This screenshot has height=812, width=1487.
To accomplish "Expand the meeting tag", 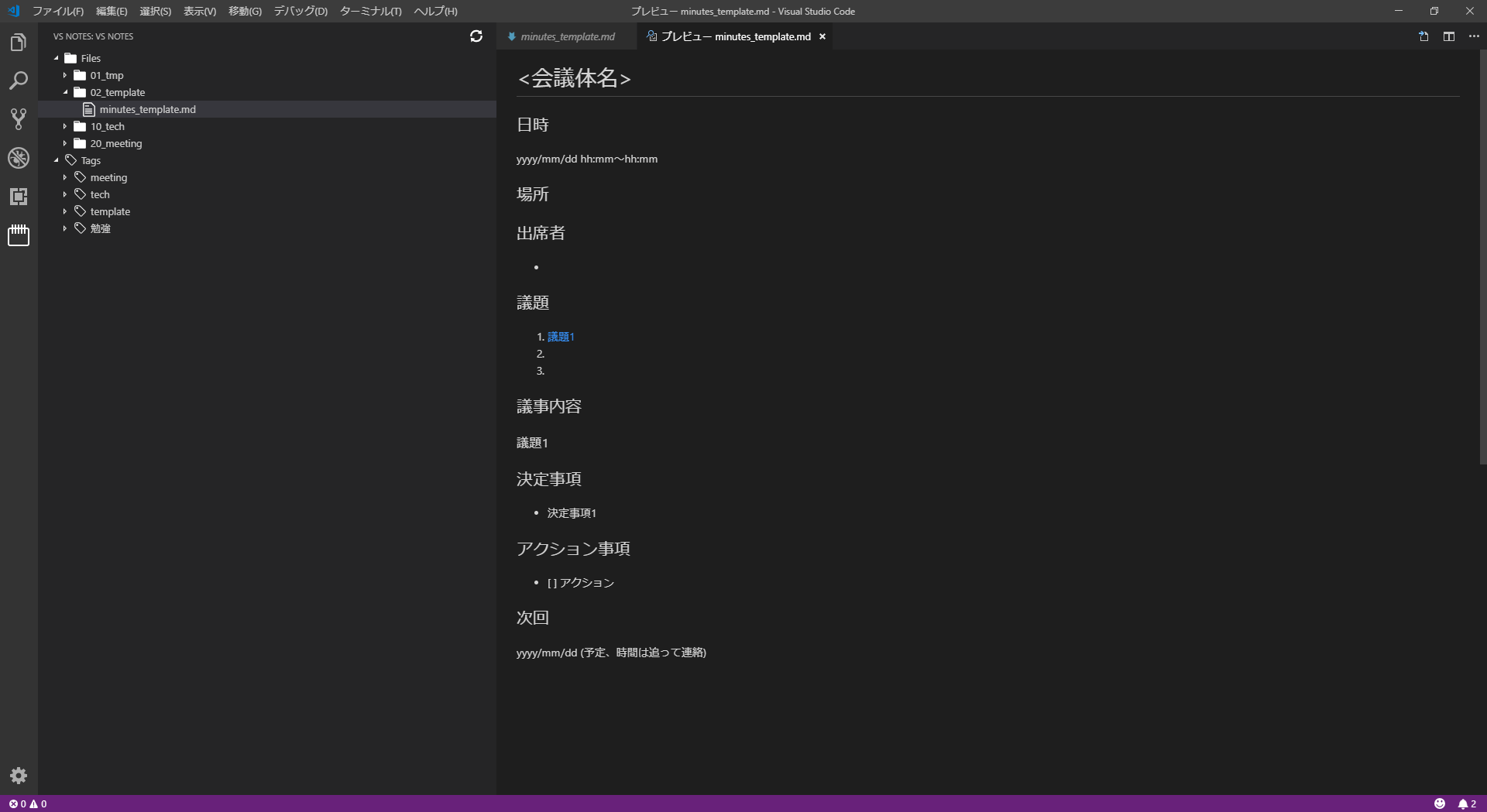I will click(65, 177).
